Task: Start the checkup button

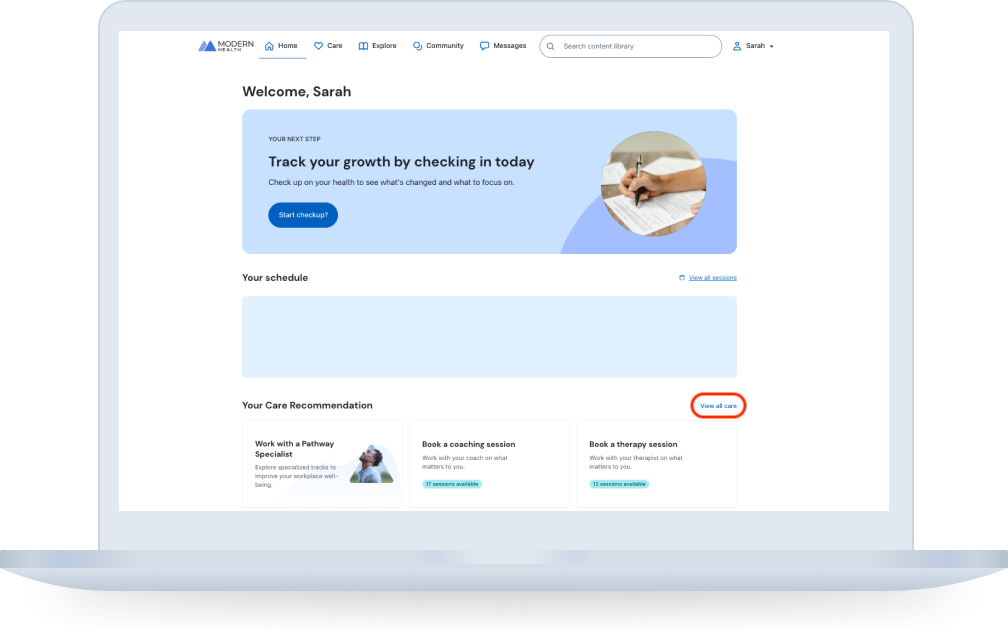Action: pos(303,215)
